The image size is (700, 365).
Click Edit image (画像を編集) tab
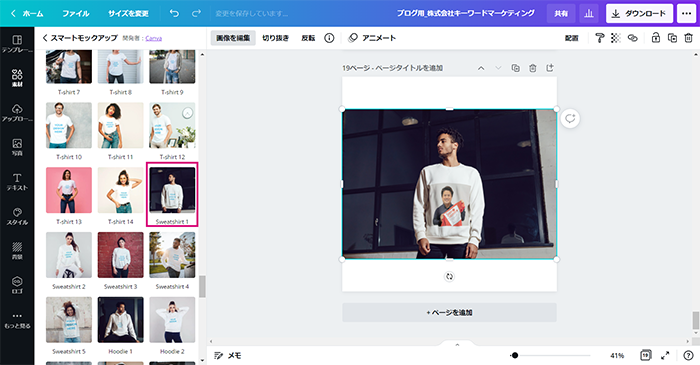coord(233,38)
